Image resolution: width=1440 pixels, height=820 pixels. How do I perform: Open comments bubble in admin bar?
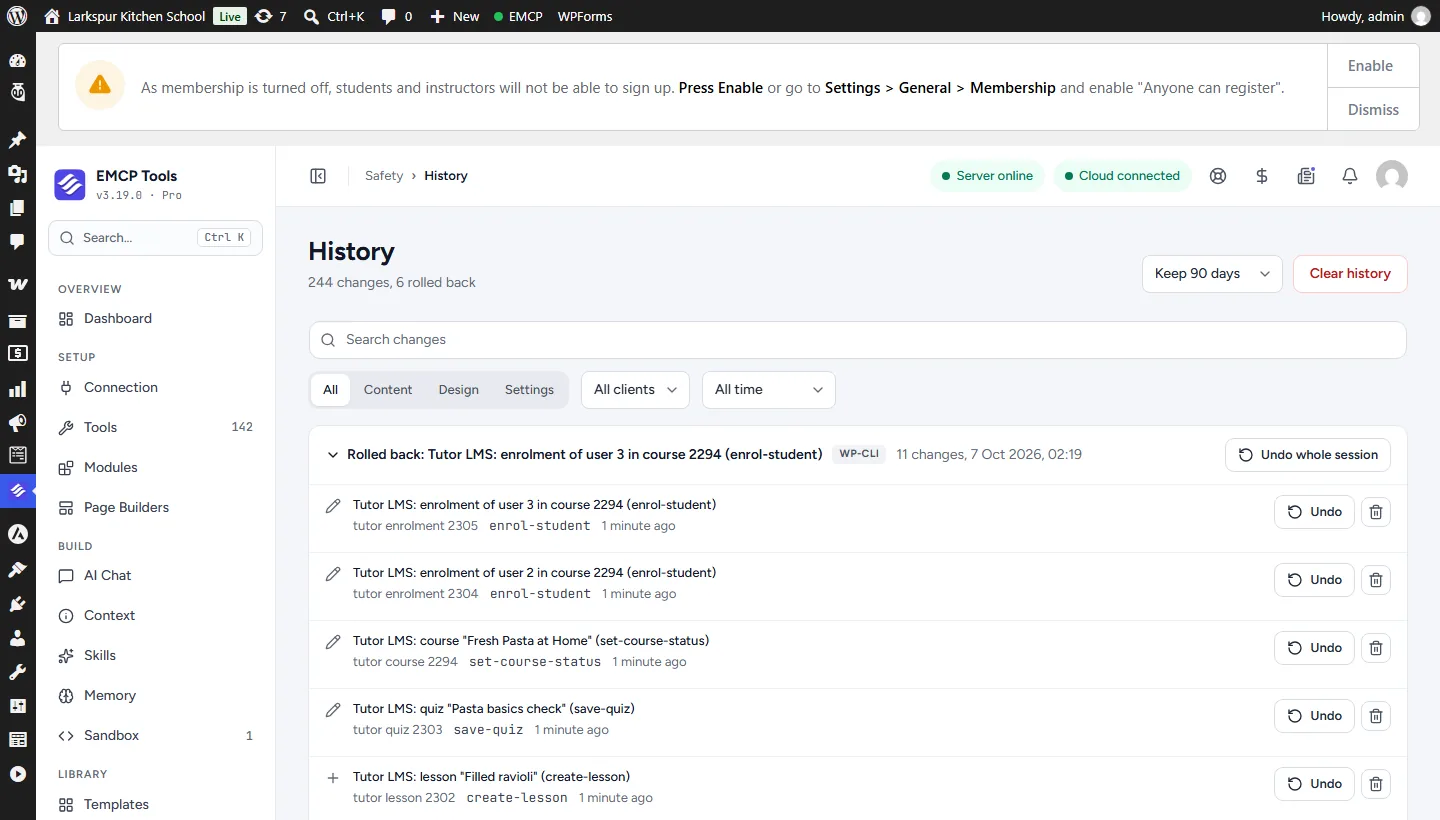396,16
